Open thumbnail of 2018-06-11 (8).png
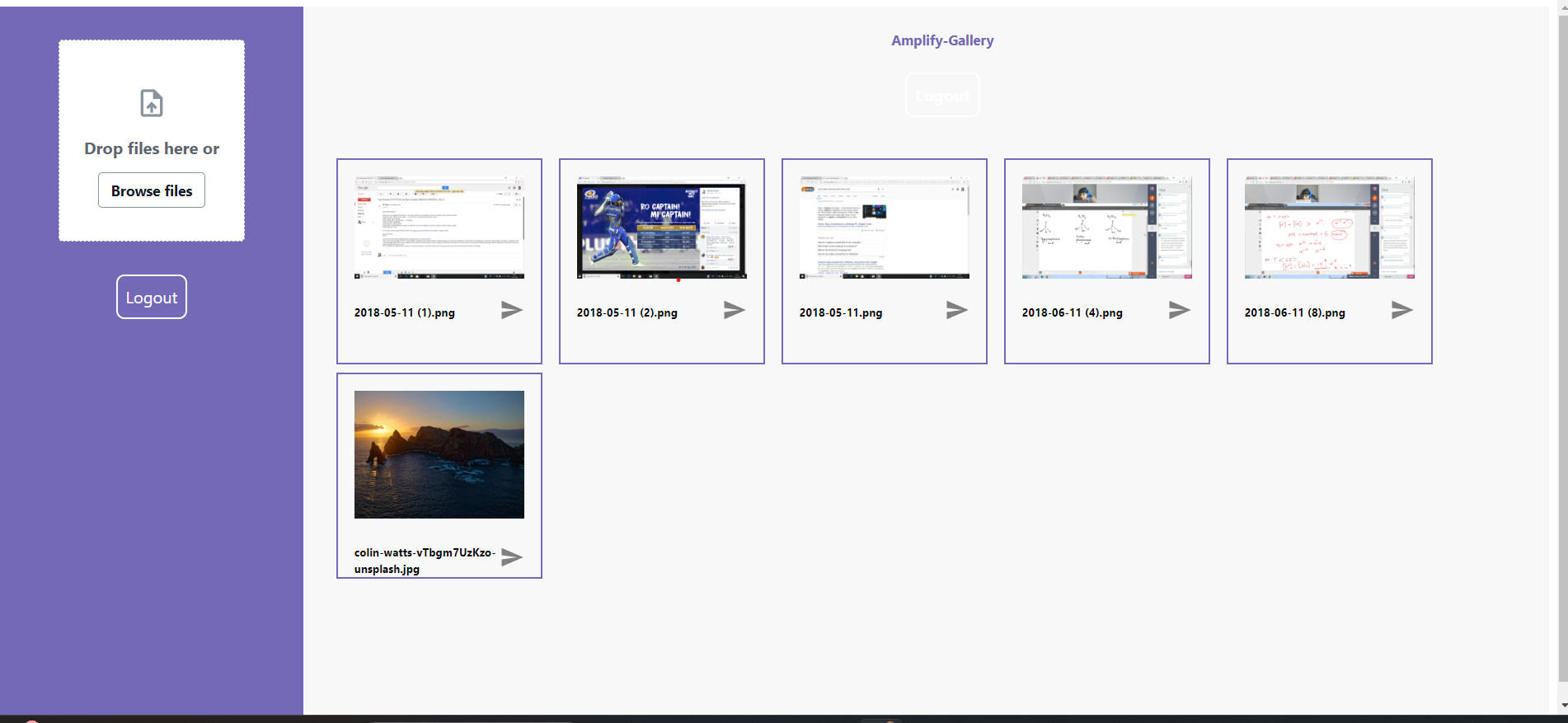The height and width of the screenshot is (723, 1568). (1330, 228)
